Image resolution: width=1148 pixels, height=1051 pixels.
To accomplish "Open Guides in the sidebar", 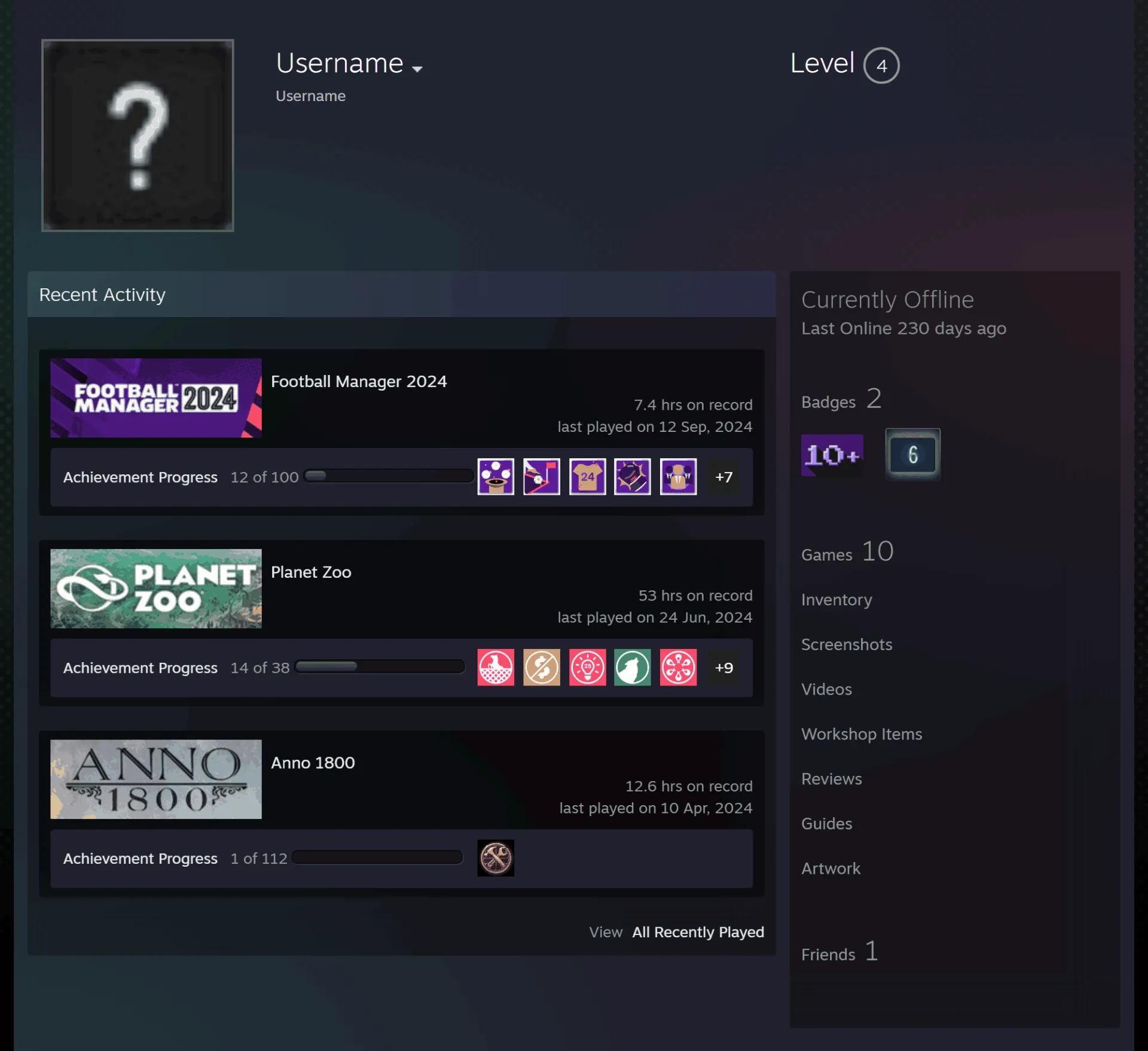I will (x=826, y=824).
